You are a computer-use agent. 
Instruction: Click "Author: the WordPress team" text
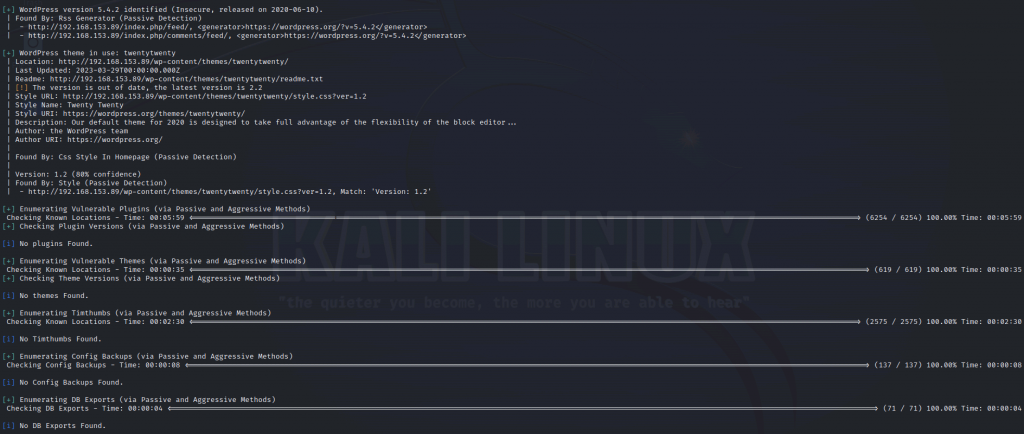(x=71, y=131)
